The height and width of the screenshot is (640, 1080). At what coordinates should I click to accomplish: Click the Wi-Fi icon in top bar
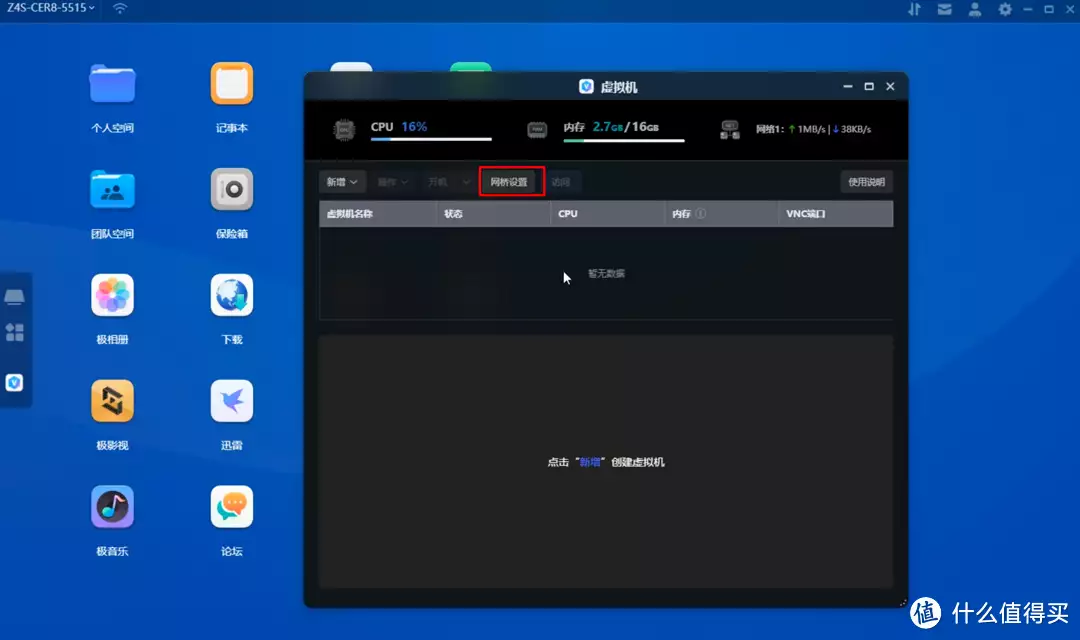tap(120, 8)
